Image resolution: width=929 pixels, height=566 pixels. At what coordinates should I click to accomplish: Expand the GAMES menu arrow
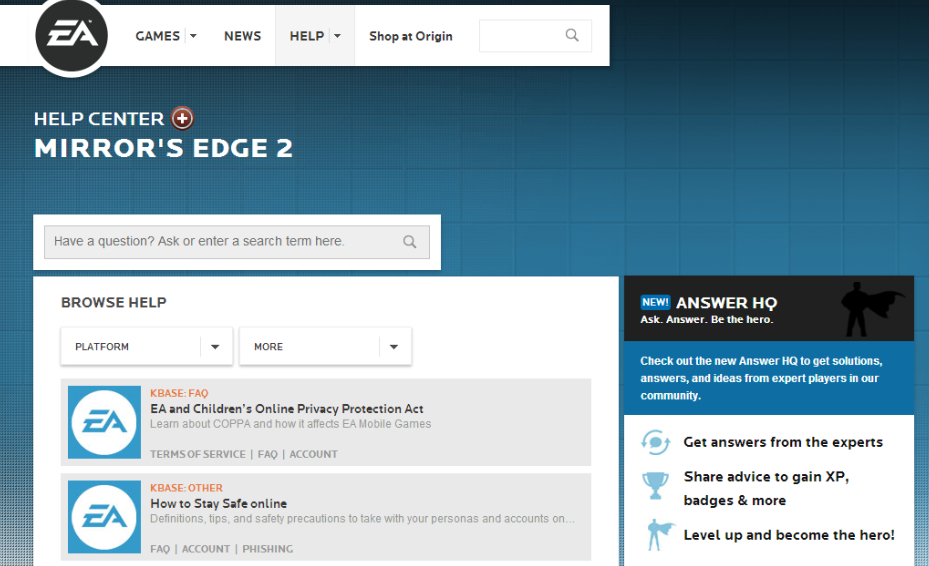(193, 36)
